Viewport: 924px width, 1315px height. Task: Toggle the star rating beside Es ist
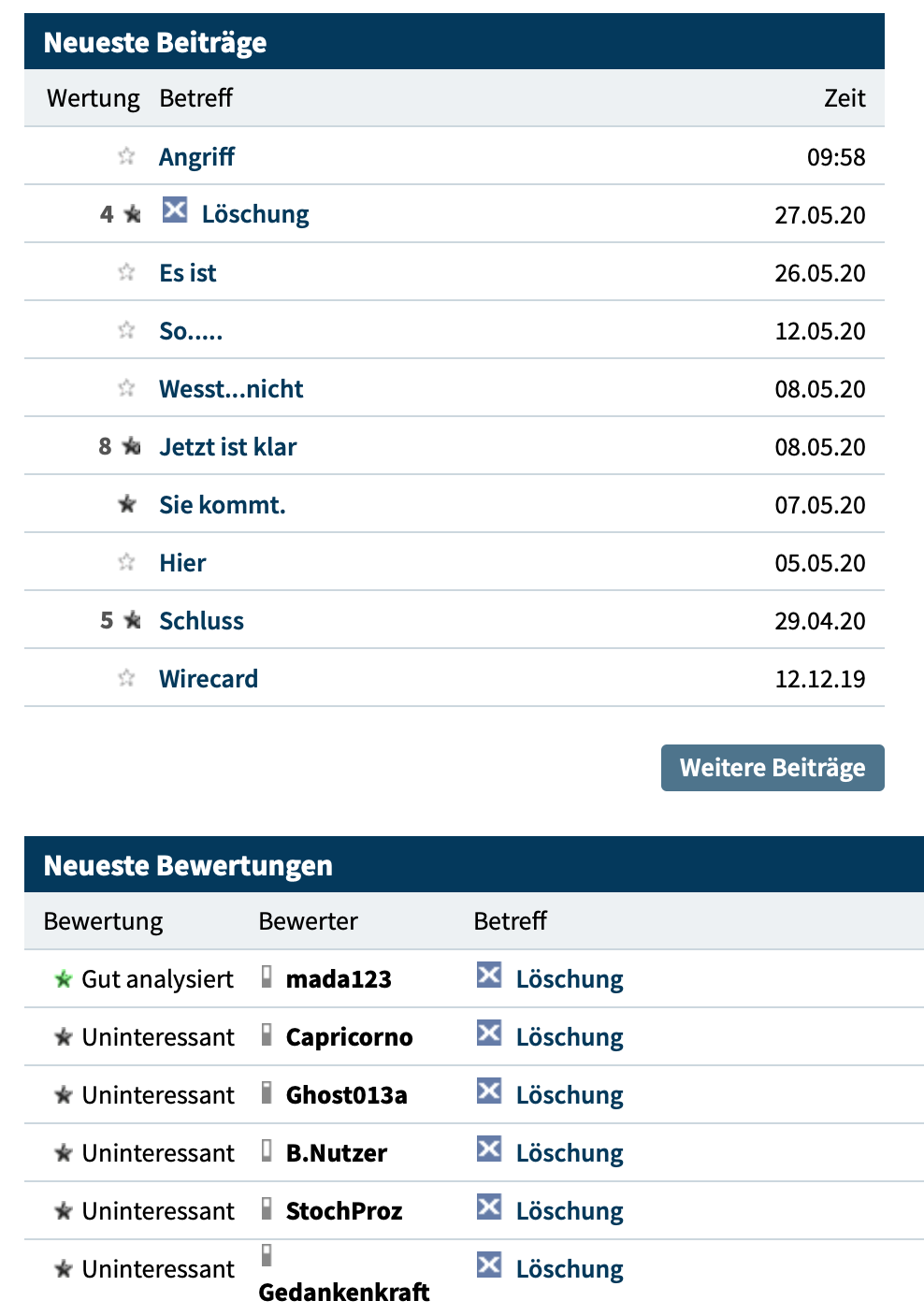126,271
